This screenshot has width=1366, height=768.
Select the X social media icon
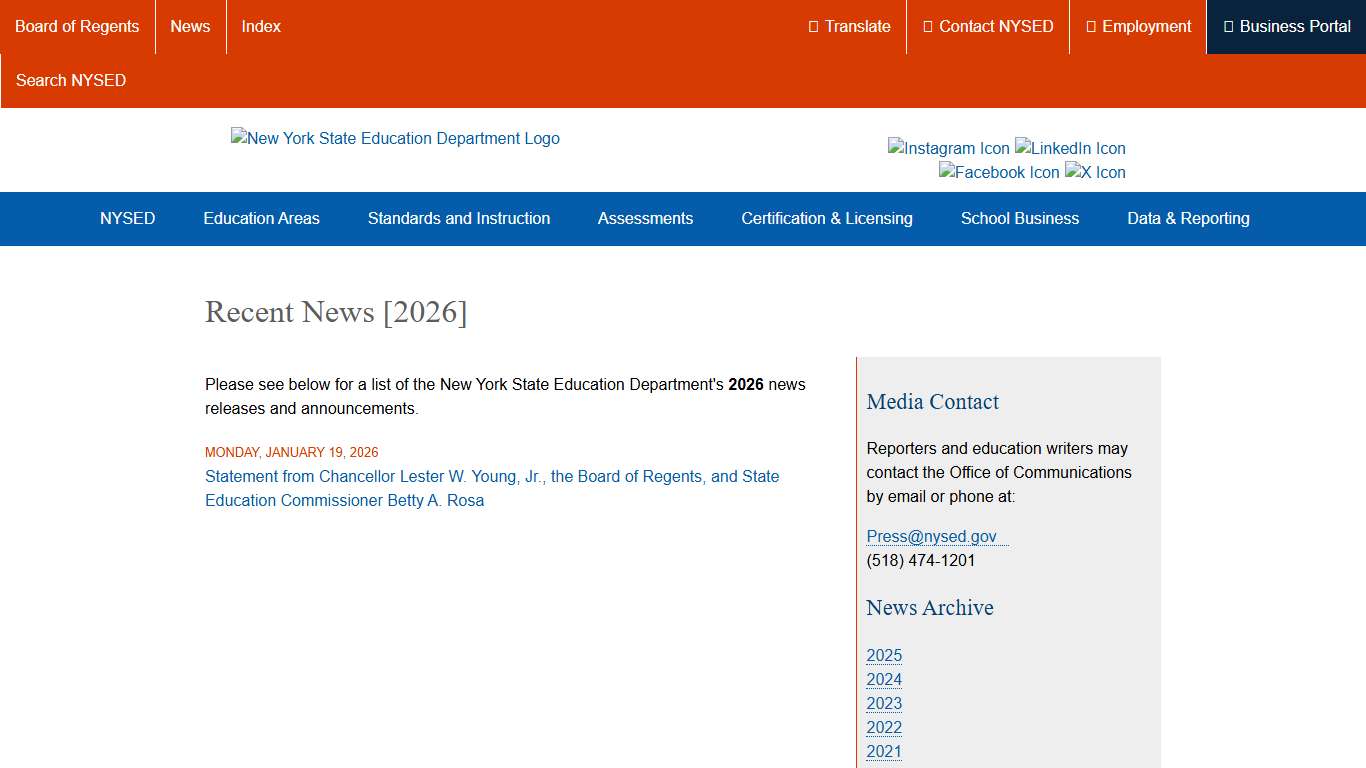click(x=1095, y=172)
